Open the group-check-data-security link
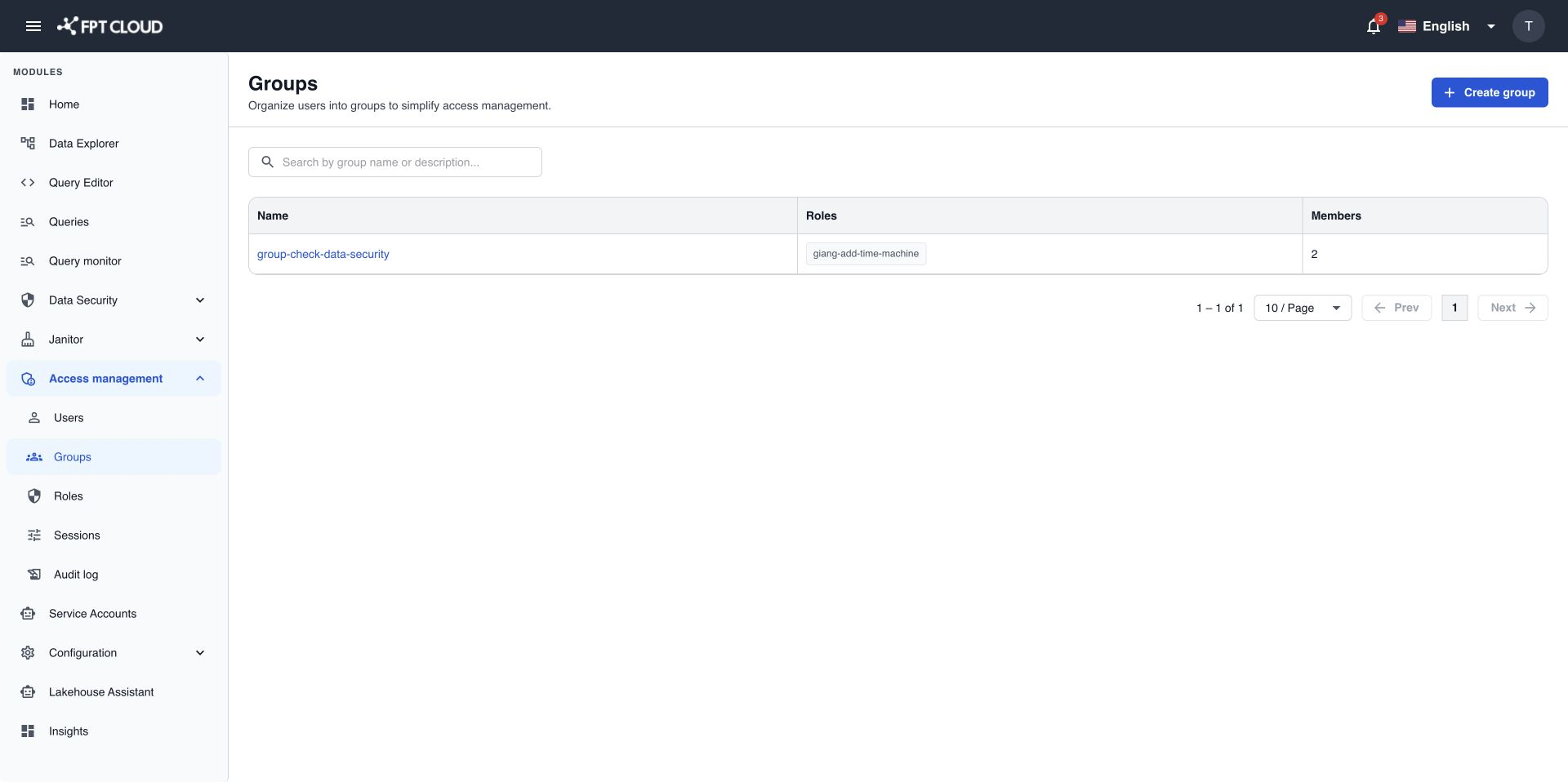The width and height of the screenshot is (1568, 782). (x=323, y=254)
